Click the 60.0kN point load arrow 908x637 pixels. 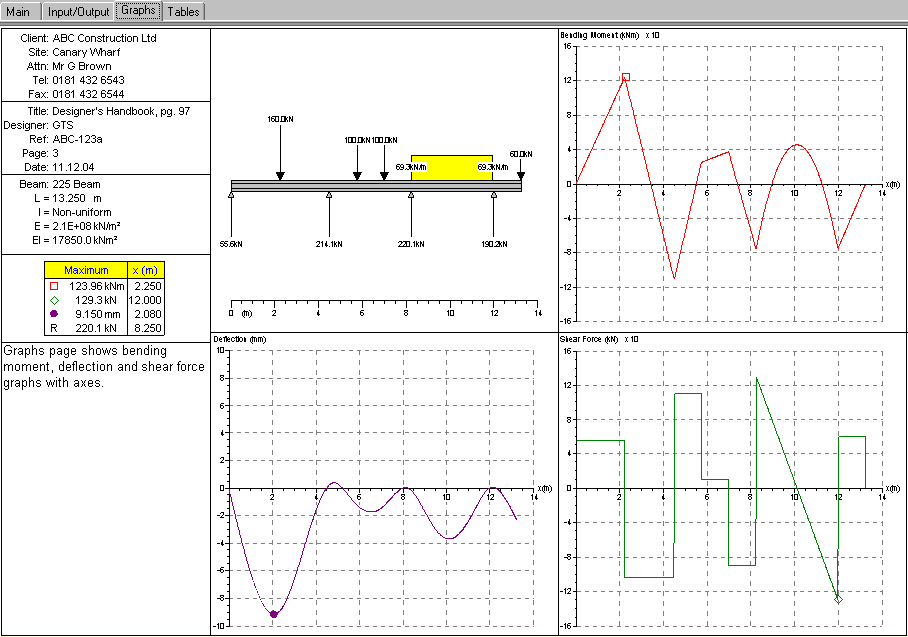coord(521,172)
